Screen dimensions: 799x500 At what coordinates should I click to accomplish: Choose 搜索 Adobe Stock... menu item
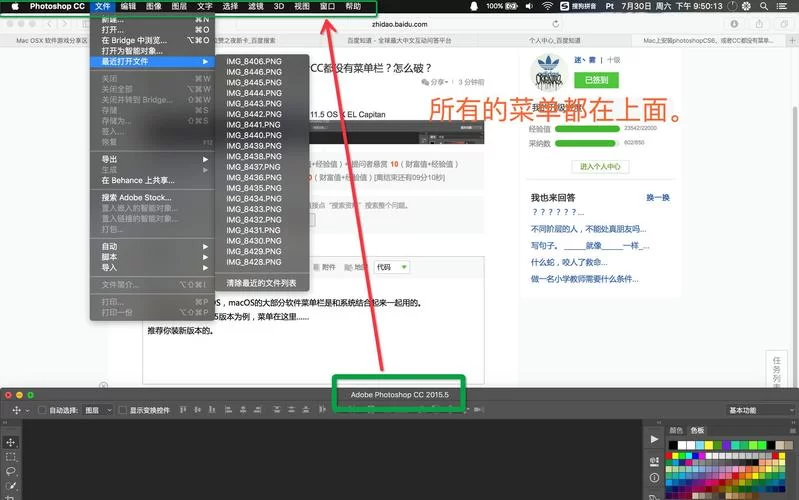152,197
